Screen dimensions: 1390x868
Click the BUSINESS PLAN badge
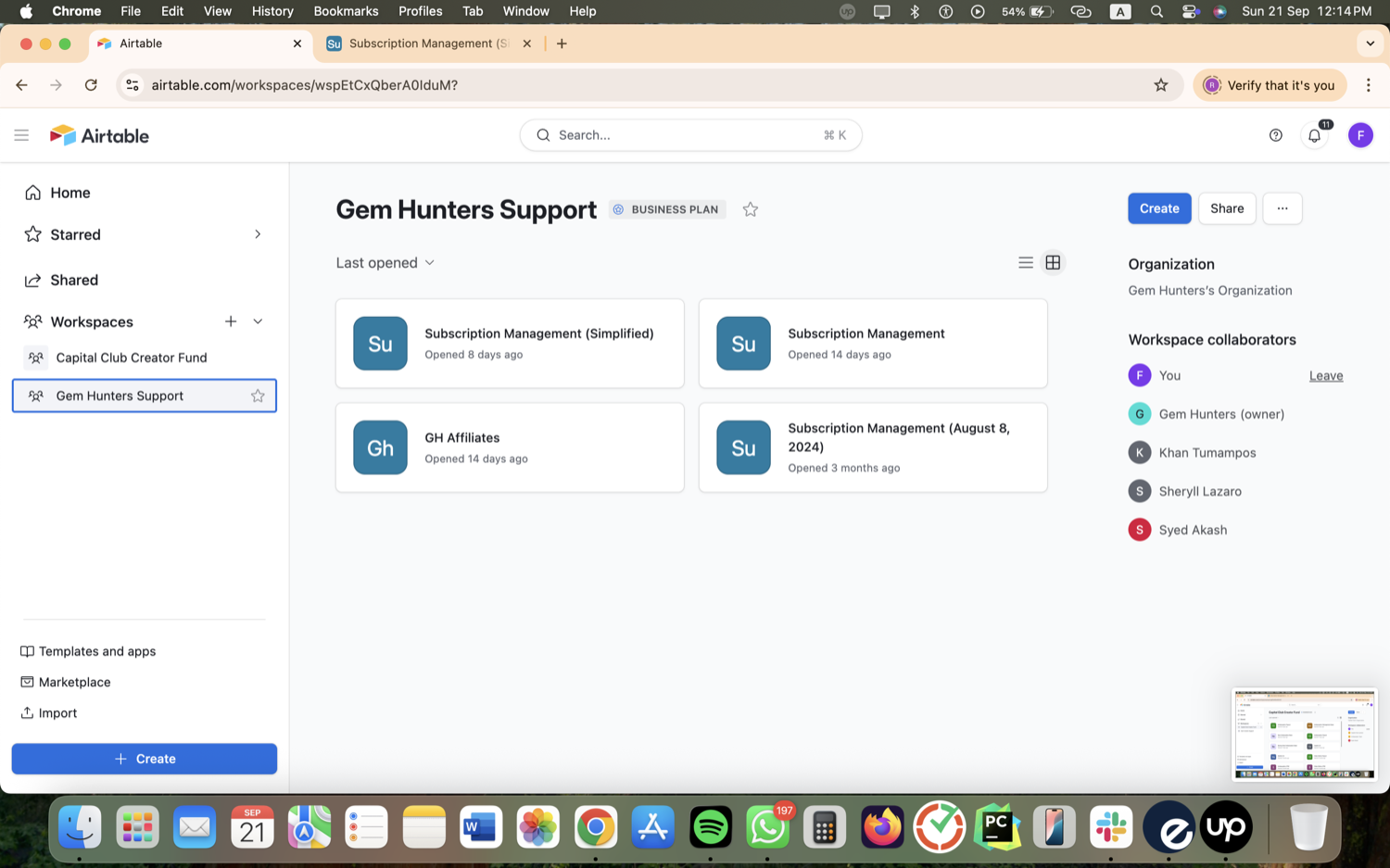[666, 209]
